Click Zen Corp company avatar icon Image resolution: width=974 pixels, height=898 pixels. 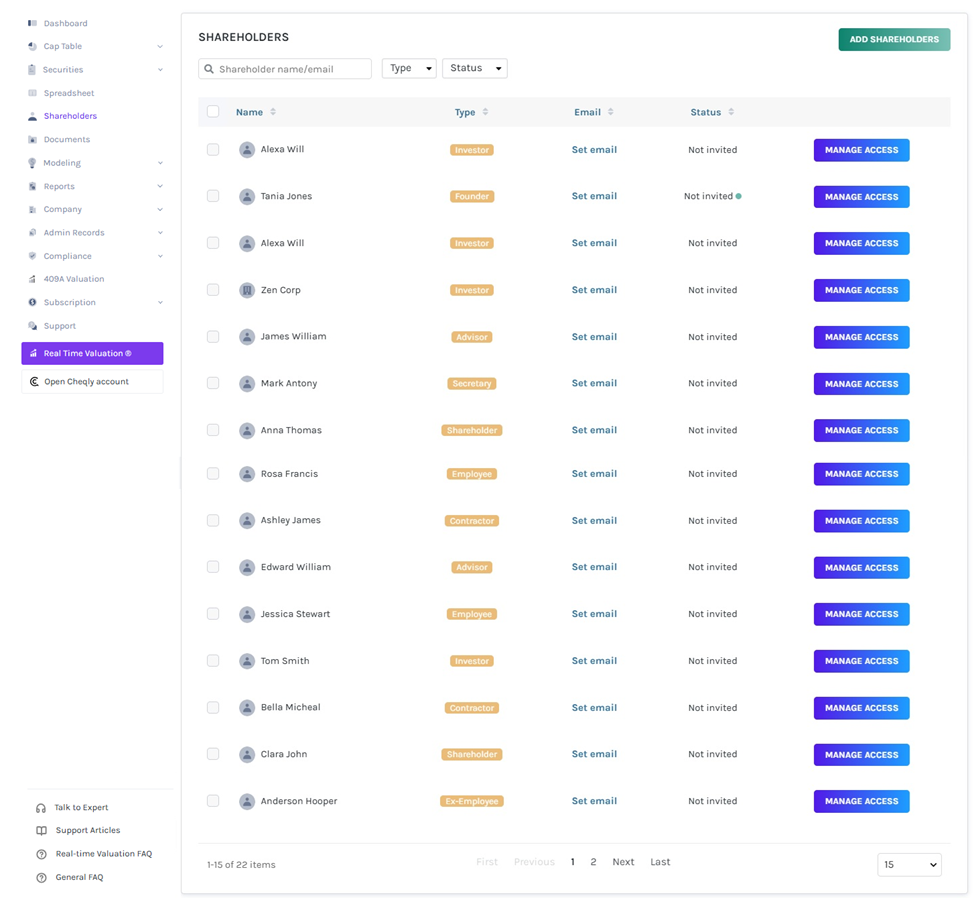tap(247, 290)
